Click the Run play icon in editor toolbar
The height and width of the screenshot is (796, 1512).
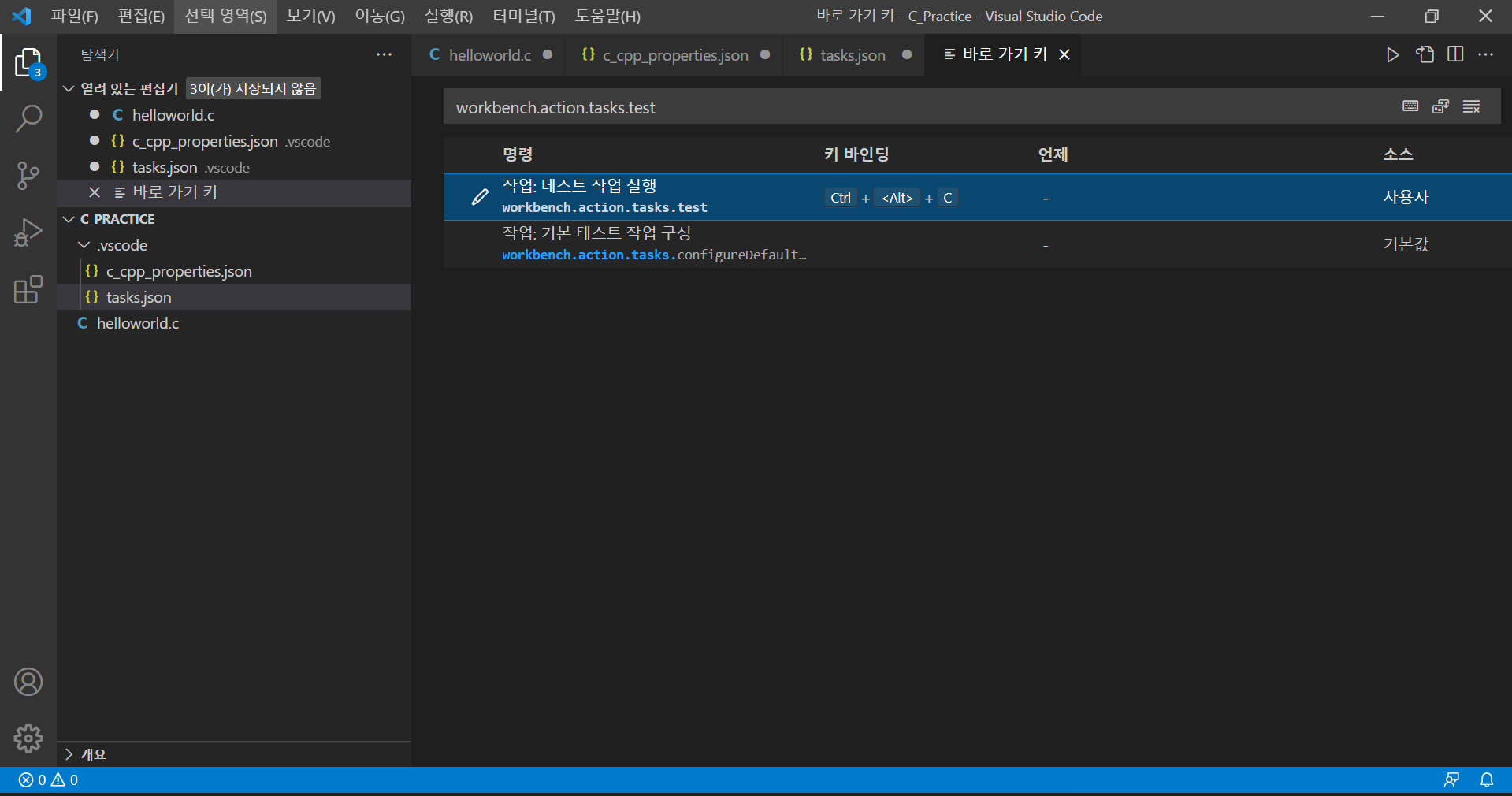[x=1393, y=54]
